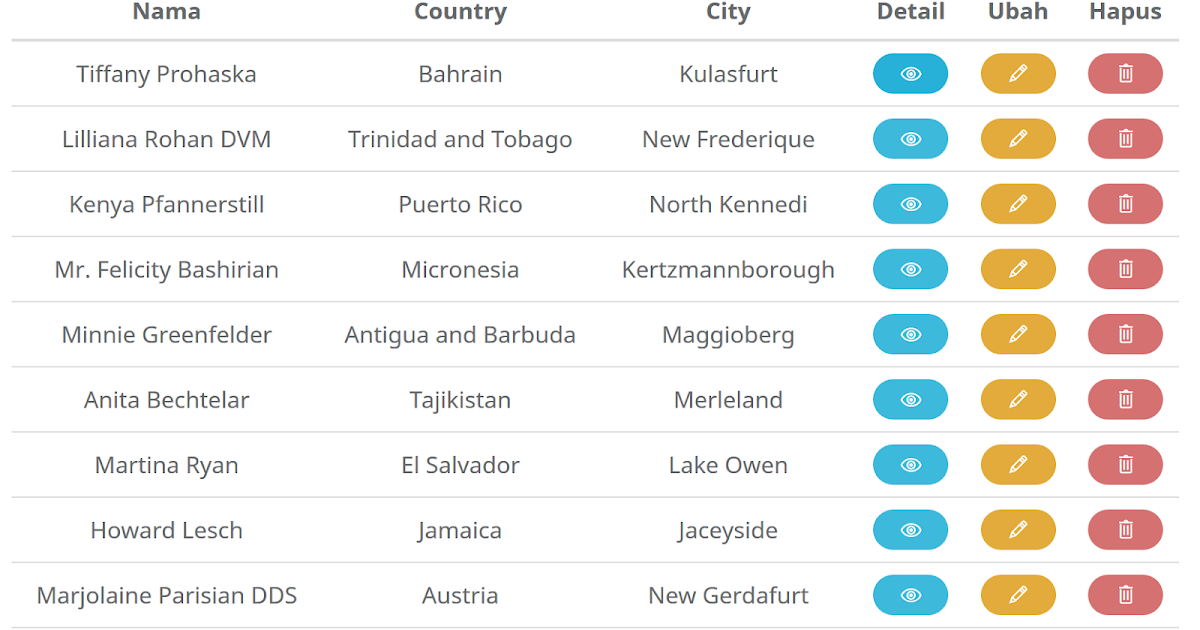
Task: Edit Kenya Pfannerstill with the yellow pencil button
Action: pyautogui.click(x=1018, y=204)
